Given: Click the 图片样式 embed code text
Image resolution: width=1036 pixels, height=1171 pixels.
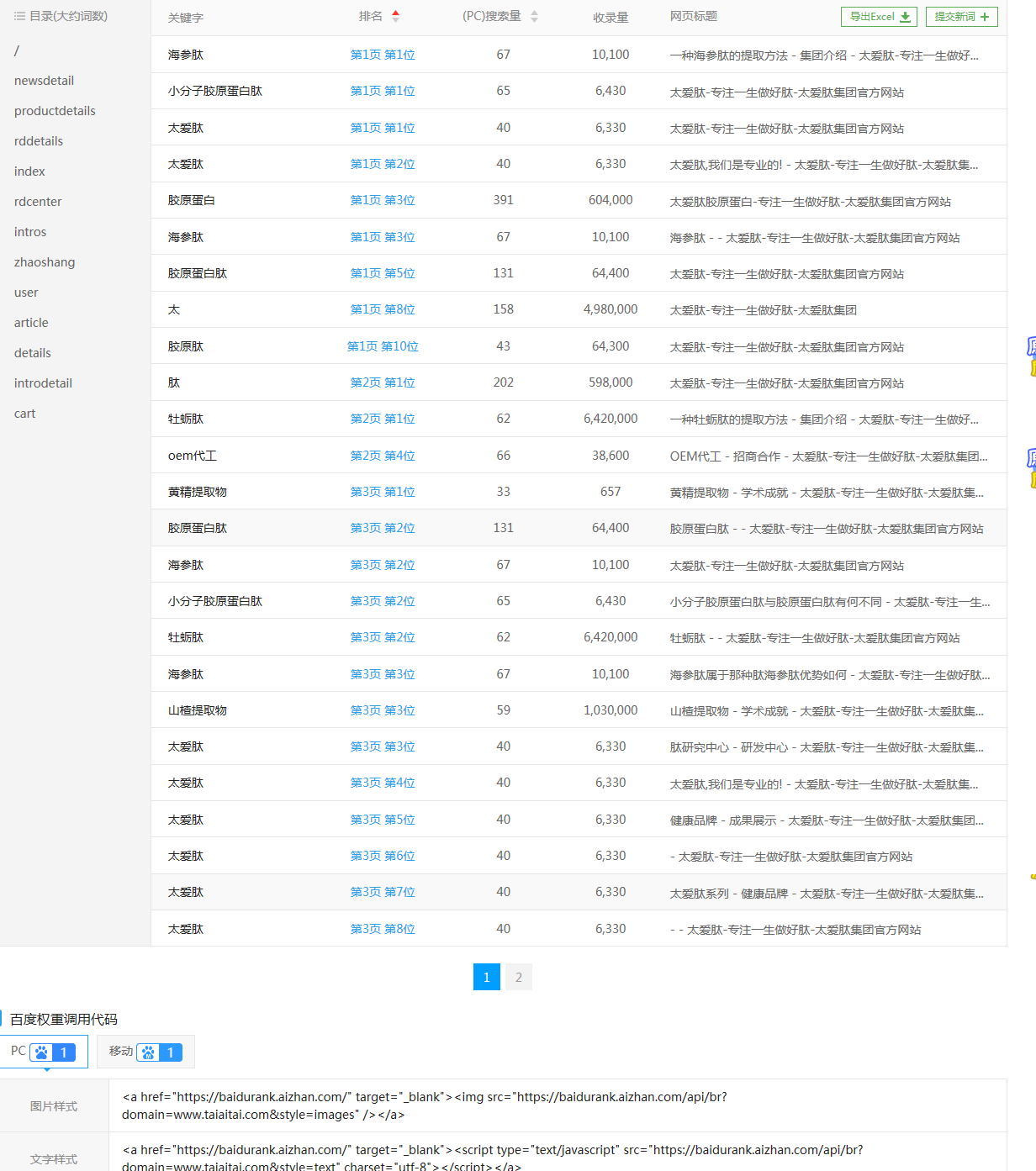Looking at the screenshot, I should pos(425,1105).
